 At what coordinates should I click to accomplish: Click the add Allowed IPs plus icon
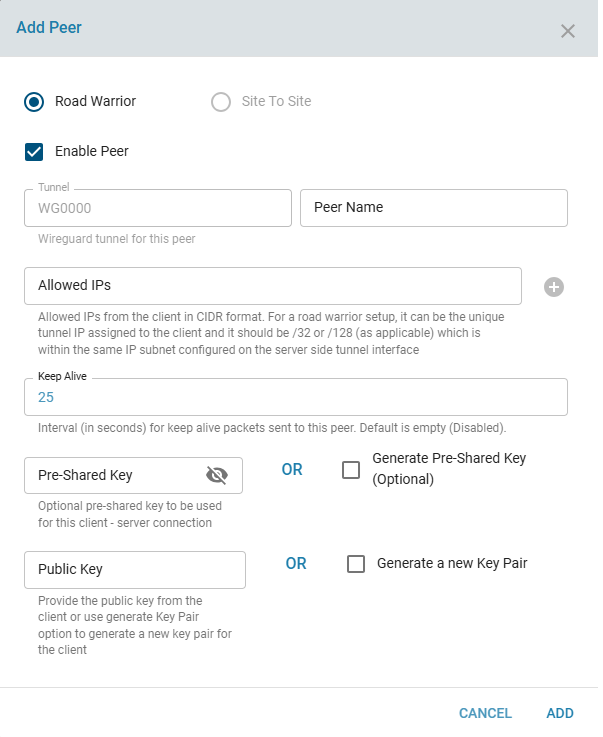554,287
